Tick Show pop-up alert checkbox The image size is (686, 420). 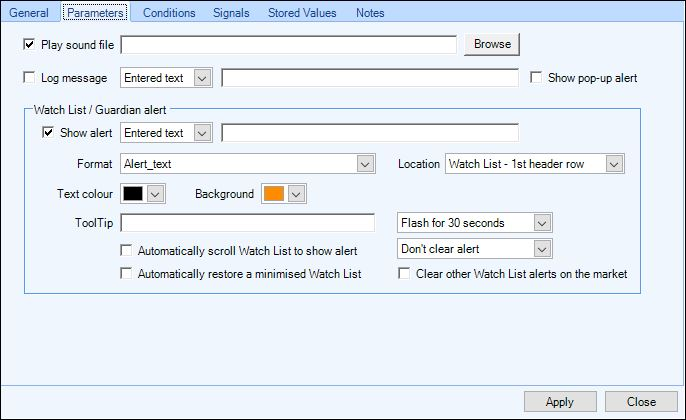pyautogui.click(x=536, y=77)
